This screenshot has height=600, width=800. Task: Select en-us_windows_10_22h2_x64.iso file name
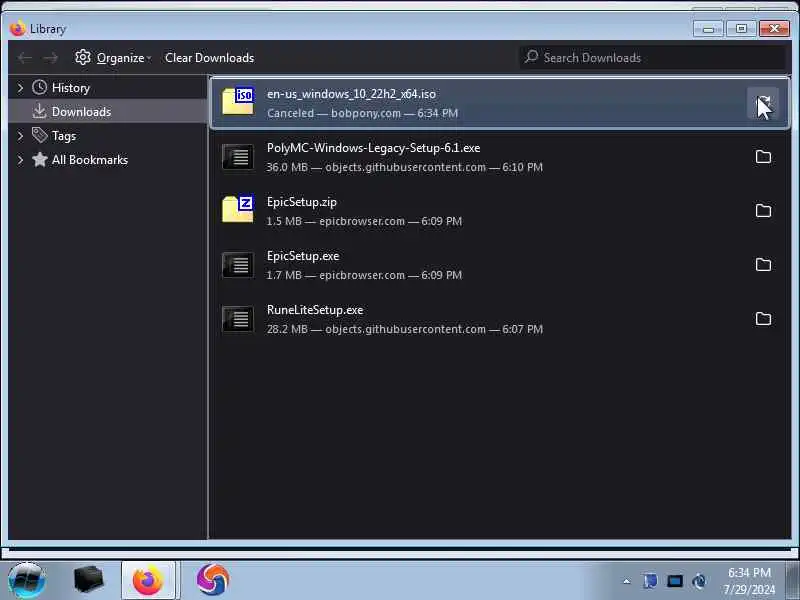351,94
